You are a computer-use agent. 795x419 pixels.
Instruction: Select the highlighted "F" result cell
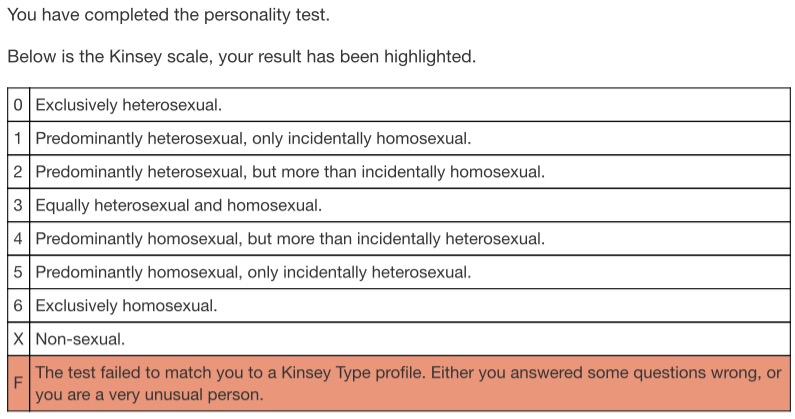click(x=19, y=384)
